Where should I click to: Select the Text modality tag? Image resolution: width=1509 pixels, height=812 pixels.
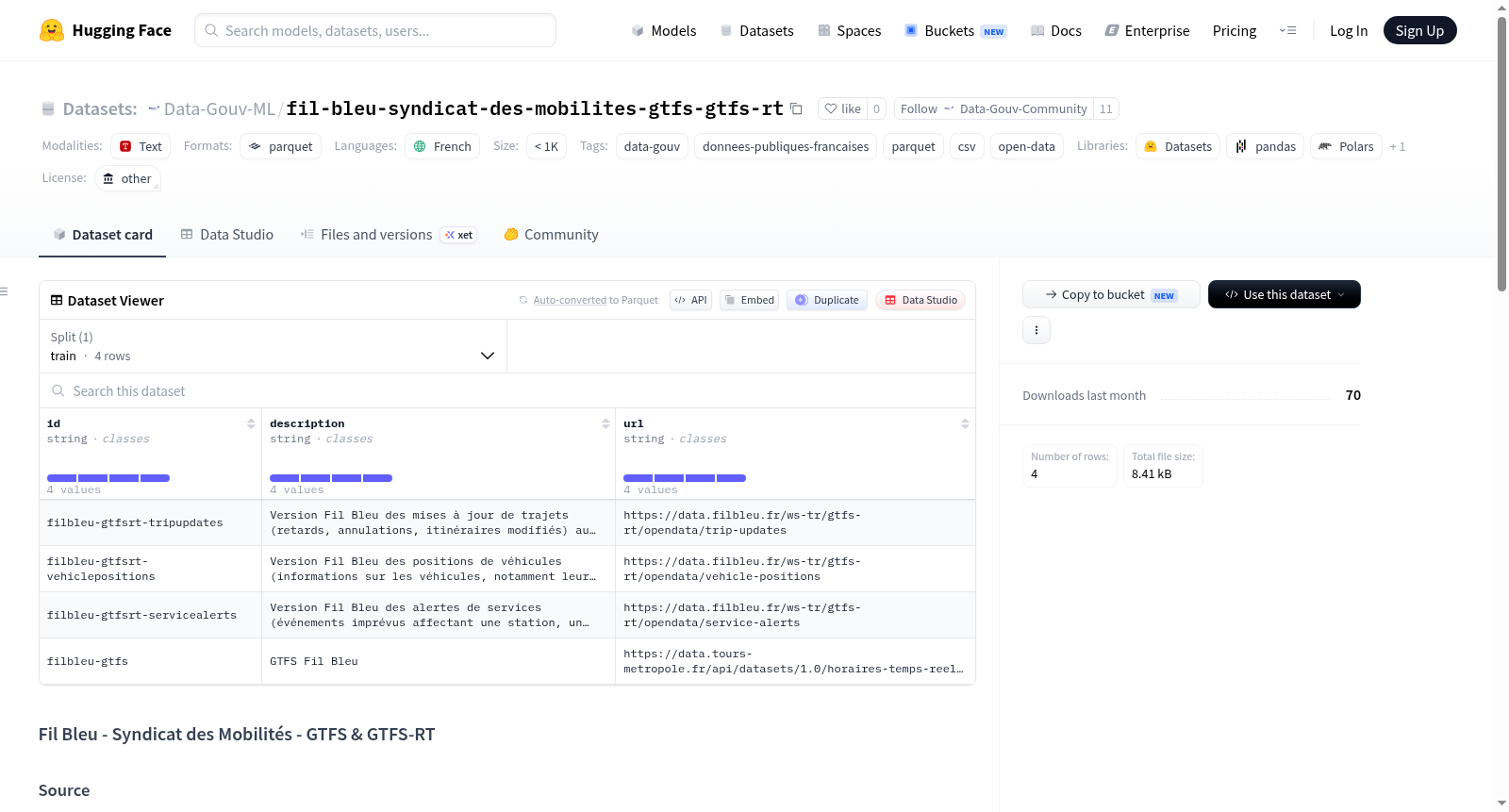(141, 146)
